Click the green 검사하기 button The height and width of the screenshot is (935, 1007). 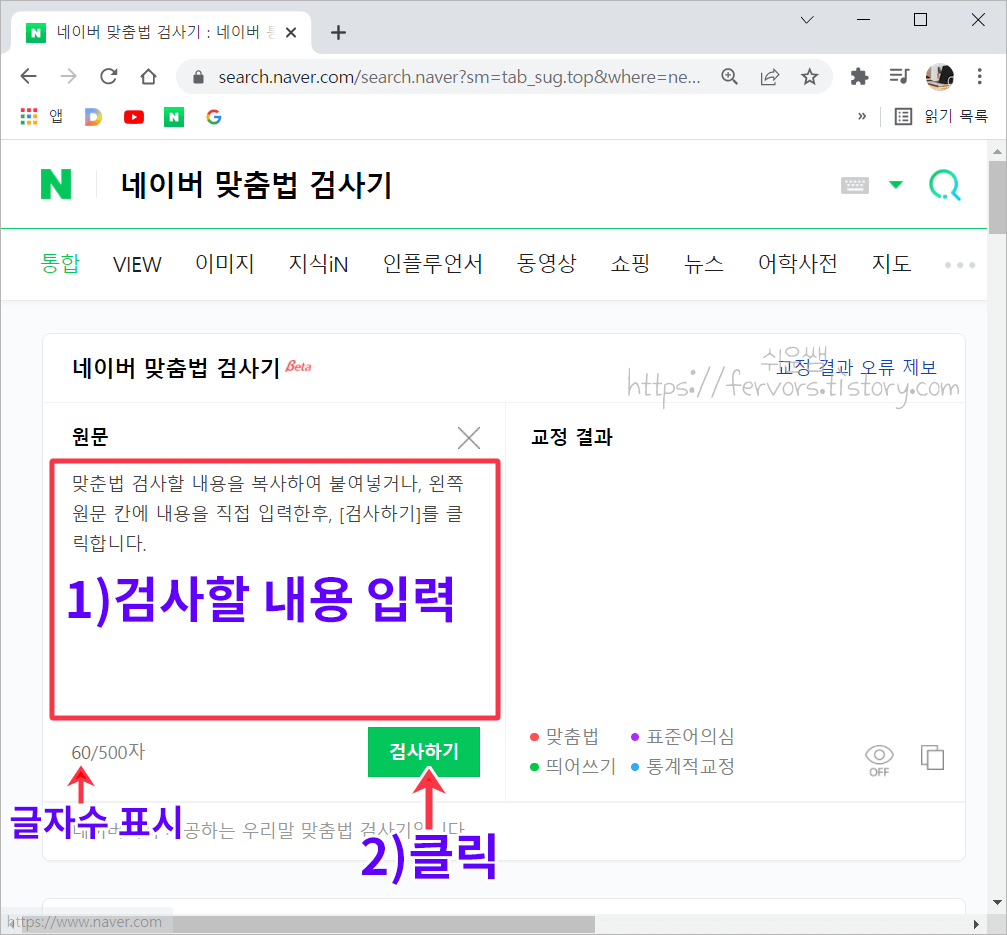point(424,751)
